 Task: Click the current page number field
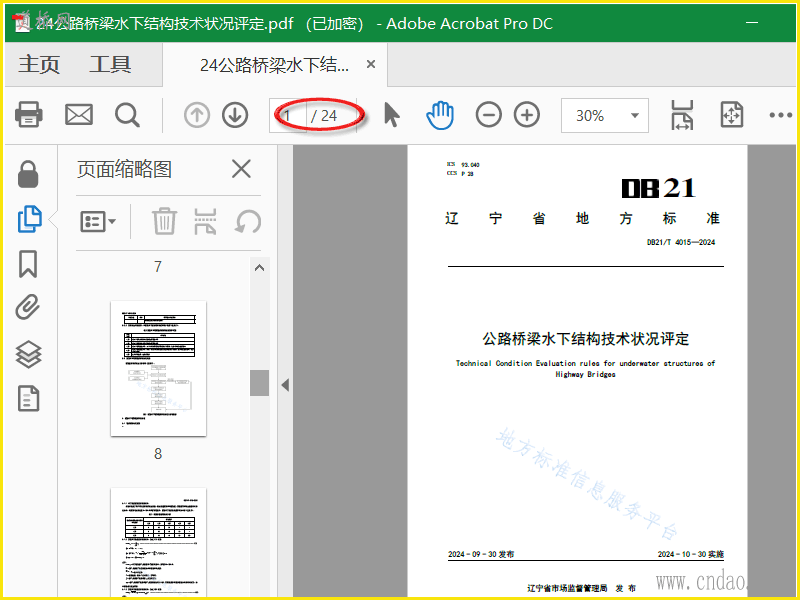(x=288, y=116)
